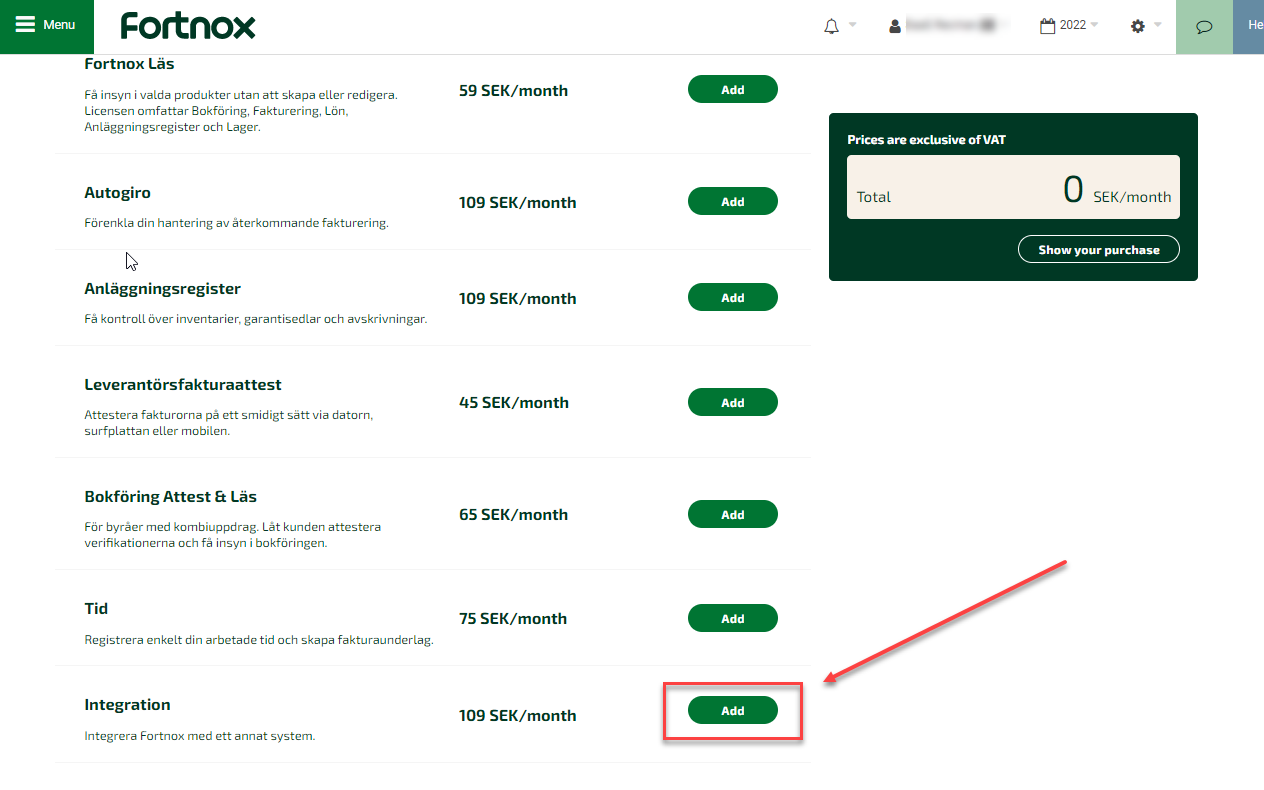Add the Fortnox Läs license
This screenshot has height=790, width=1264.
[732, 89]
